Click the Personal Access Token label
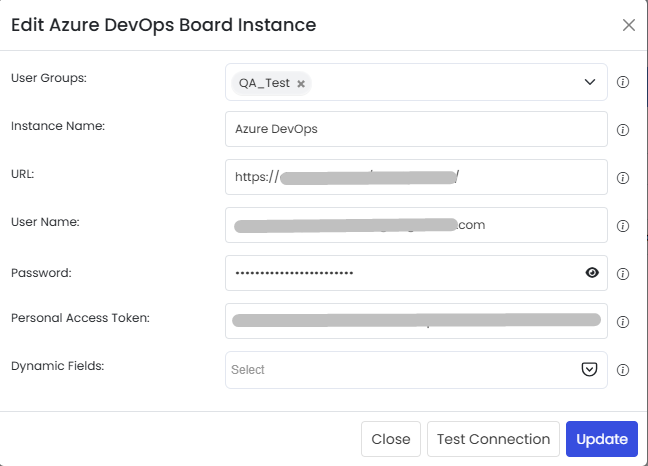This screenshot has width=648, height=466. tap(80, 318)
